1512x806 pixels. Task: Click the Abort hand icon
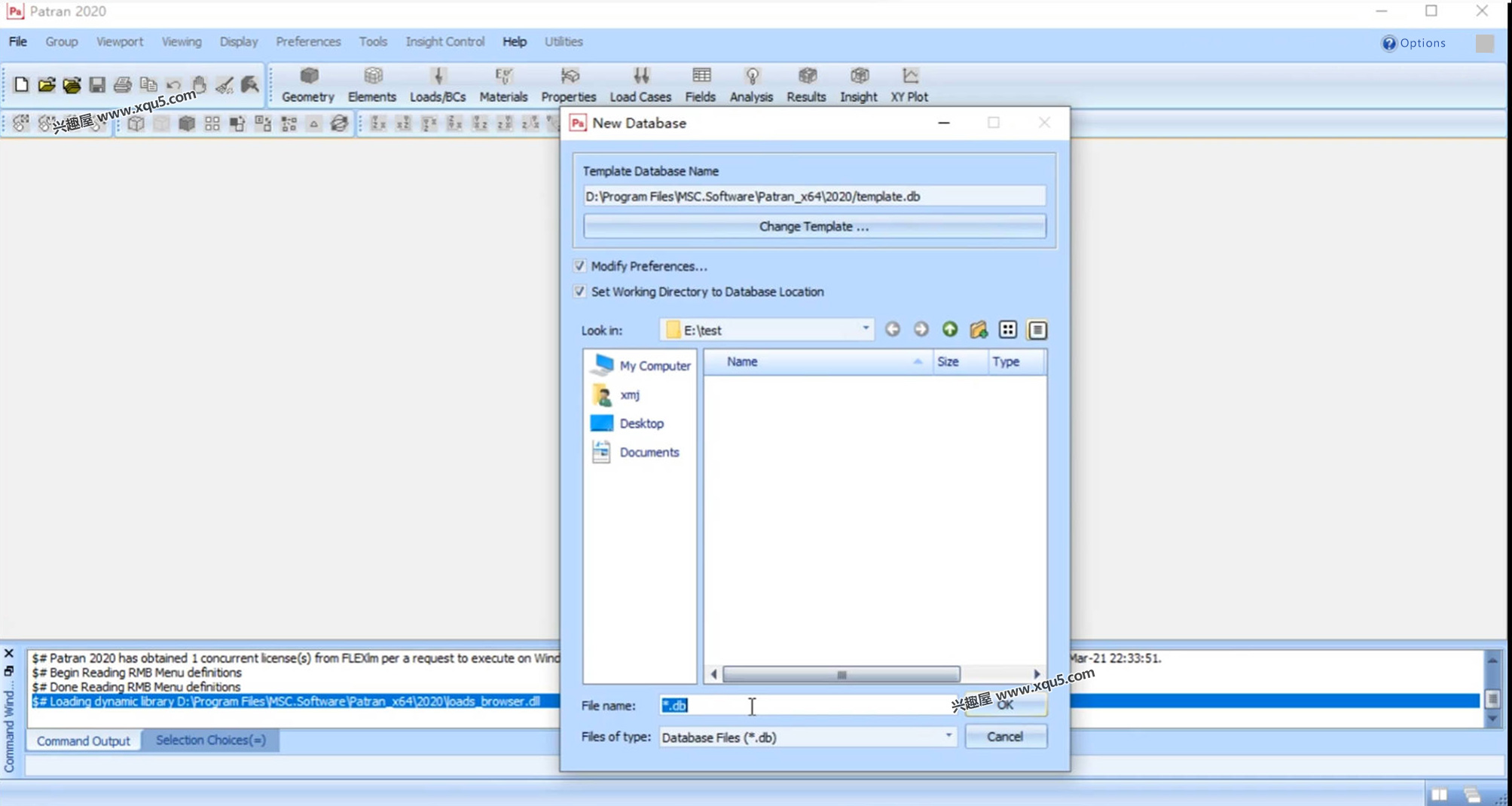199,84
